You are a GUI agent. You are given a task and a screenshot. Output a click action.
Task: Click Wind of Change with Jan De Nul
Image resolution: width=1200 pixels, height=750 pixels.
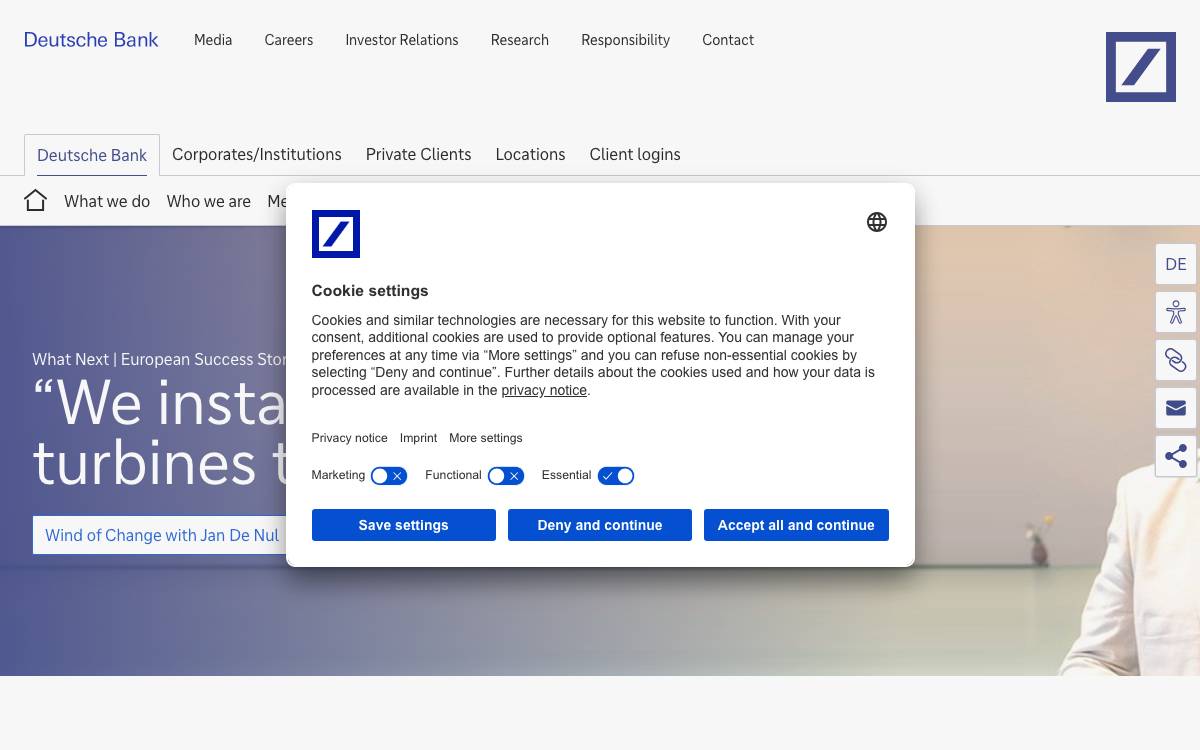[x=162, y=535]
